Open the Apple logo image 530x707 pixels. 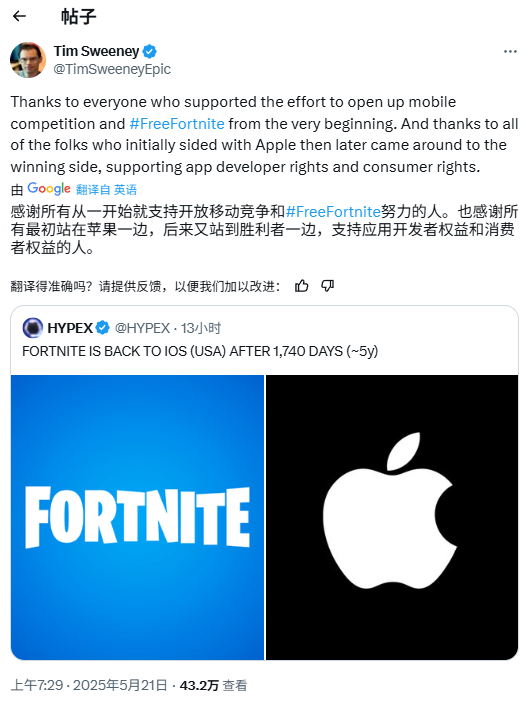click(392, 517)
